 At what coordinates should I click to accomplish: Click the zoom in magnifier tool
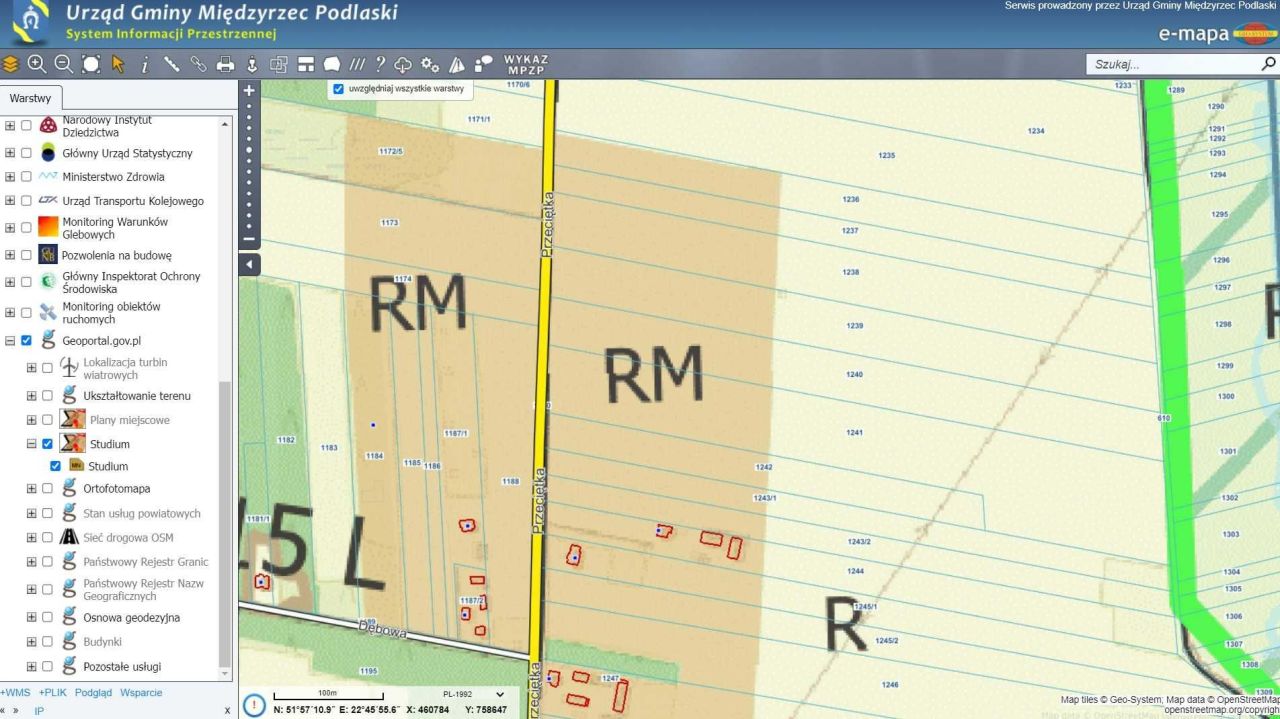tap(37, 64)
